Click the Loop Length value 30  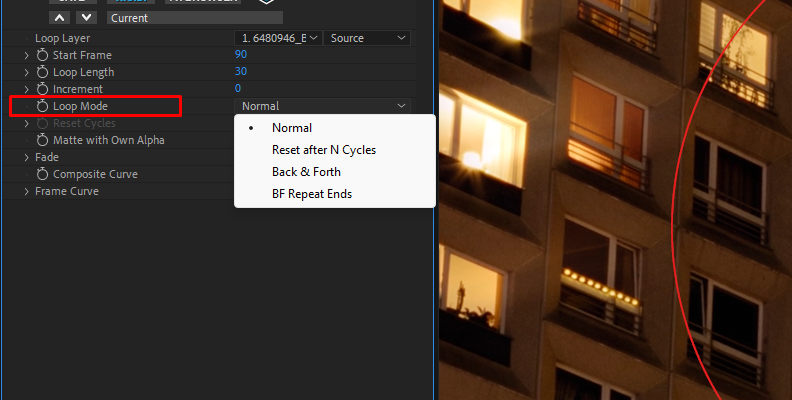point(240,72)
